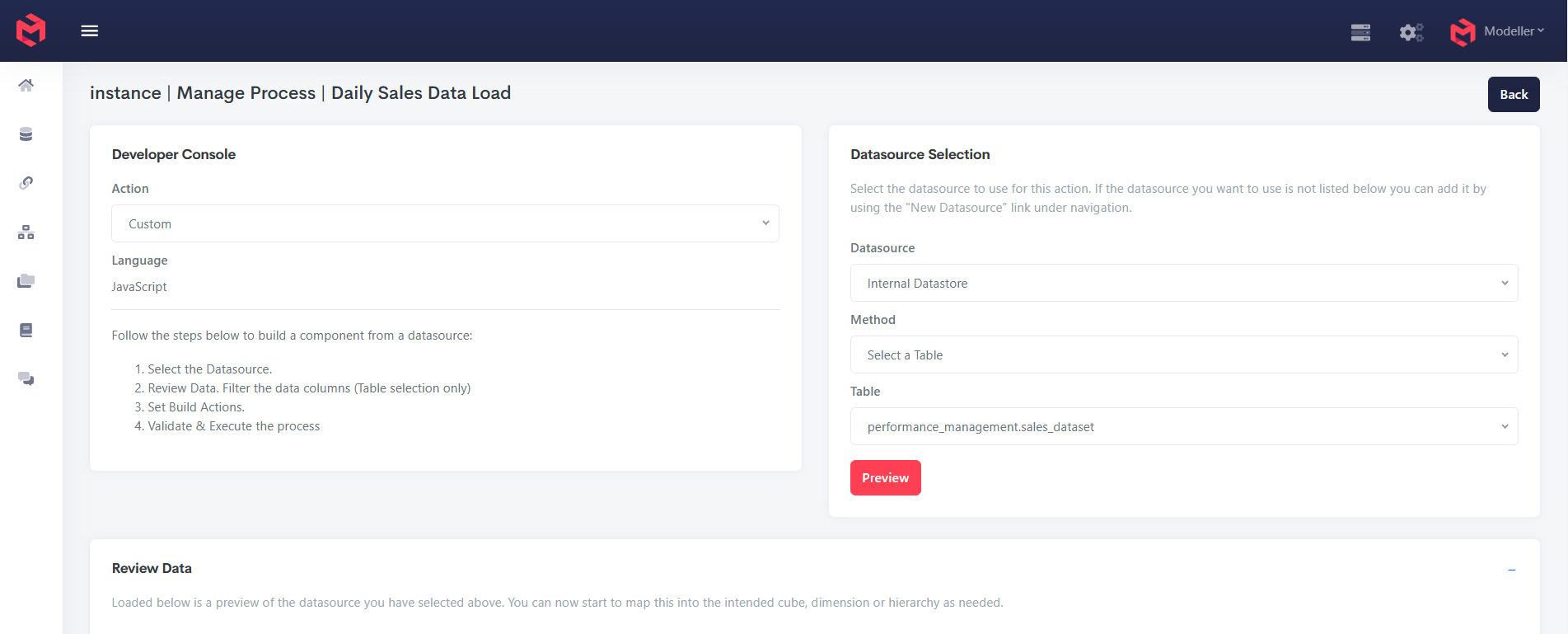
Task: Click the 'instance' breadcrumb text
Action: tap(125, 93)
